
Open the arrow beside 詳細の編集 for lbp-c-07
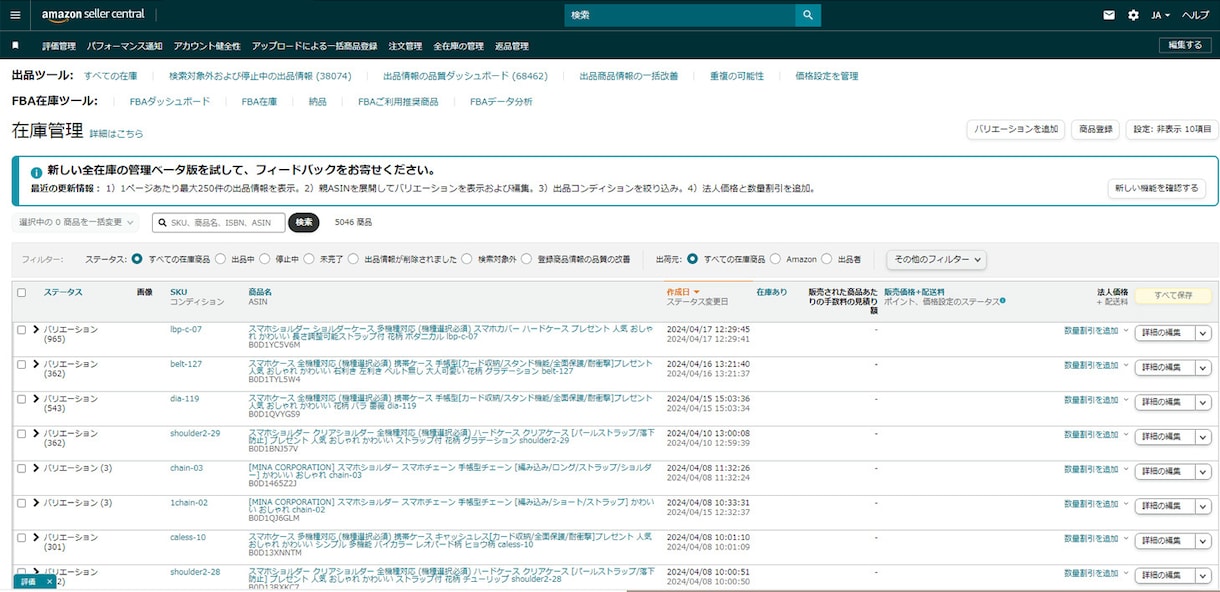(1204, 333)
